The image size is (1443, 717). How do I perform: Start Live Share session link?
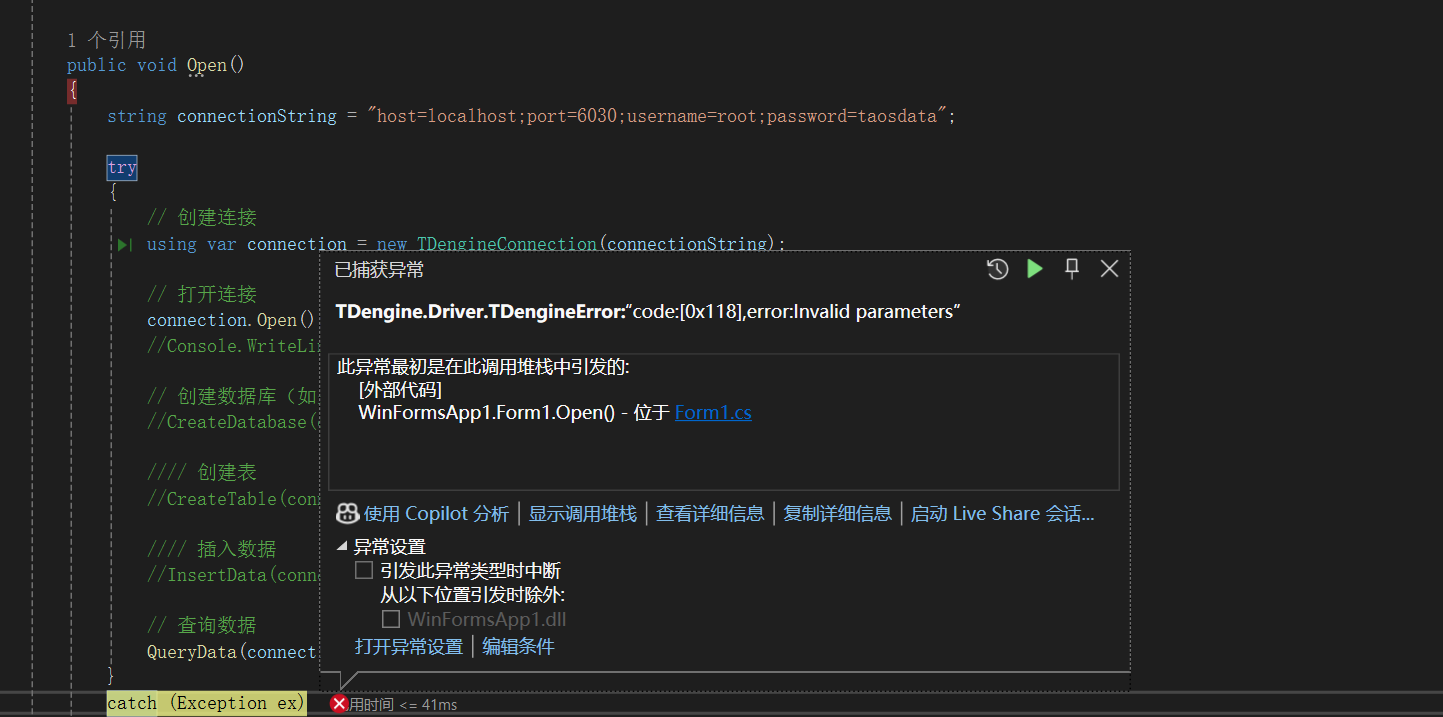tap(1002, 514)
